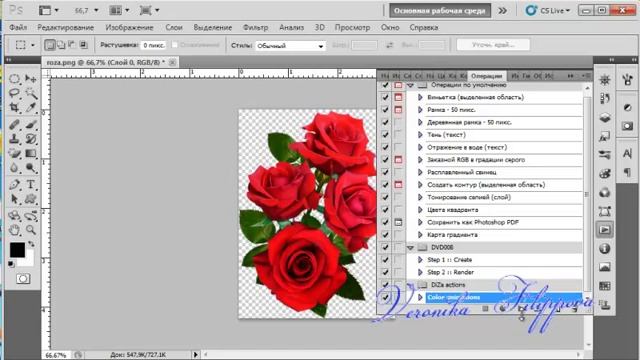Select the Lasso tool
This screenshot has width=640, height=360.
15,93
